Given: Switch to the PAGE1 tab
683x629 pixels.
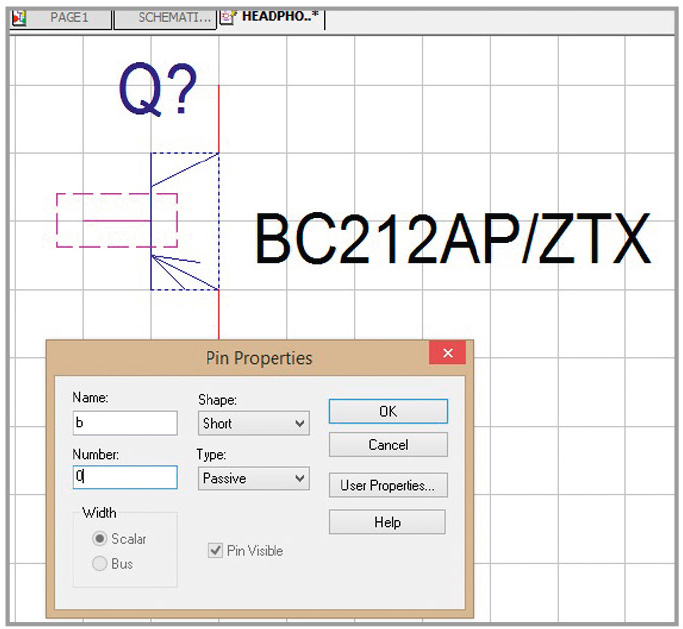Looking at the screenshot, I should click(x=61, y=18).
